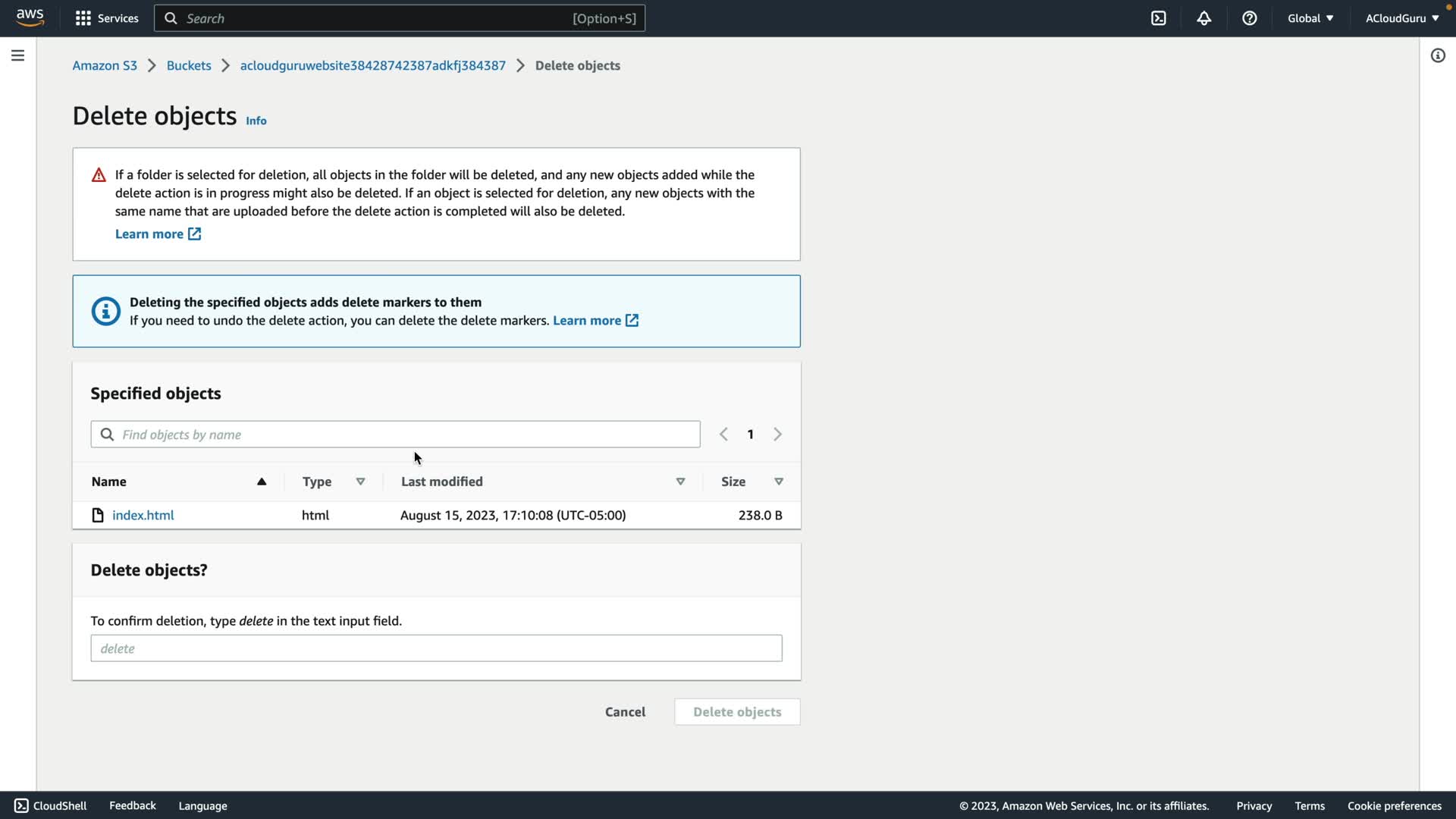Expand the left hamburger navigation menu

pyautogui.click(x=17, y=55)
